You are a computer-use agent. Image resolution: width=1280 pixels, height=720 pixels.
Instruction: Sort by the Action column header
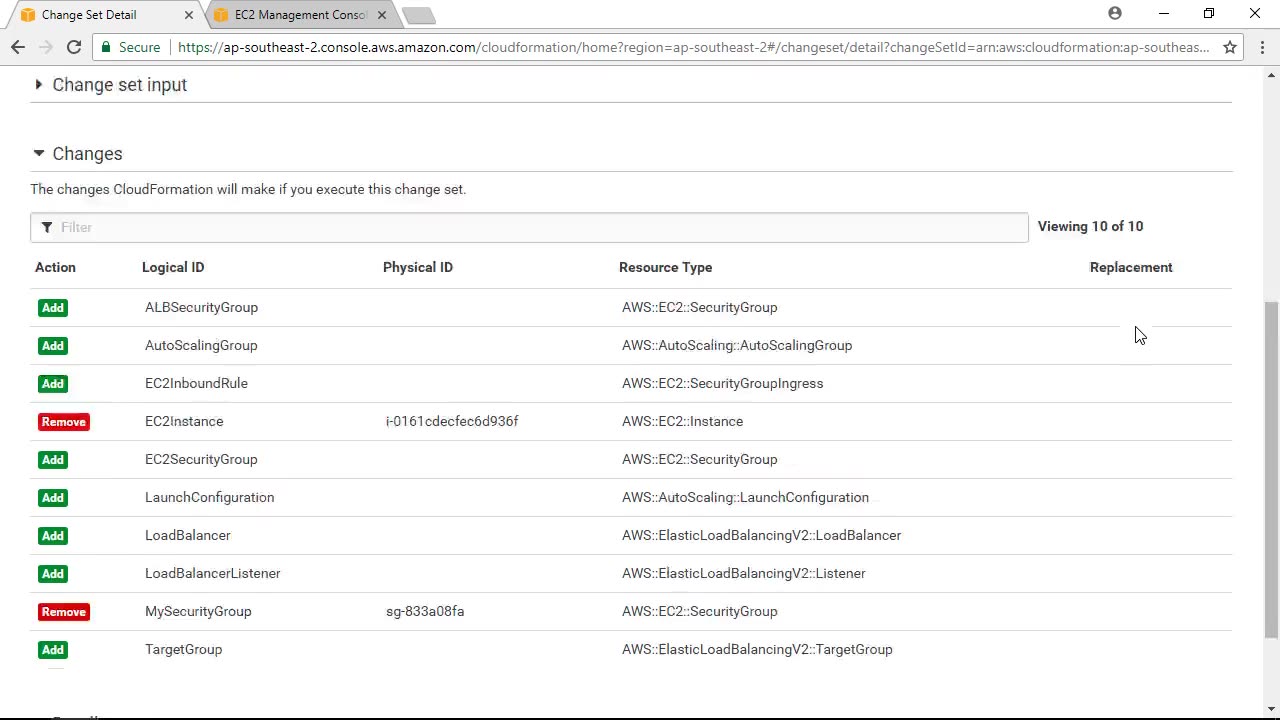[x=55, y=267]
